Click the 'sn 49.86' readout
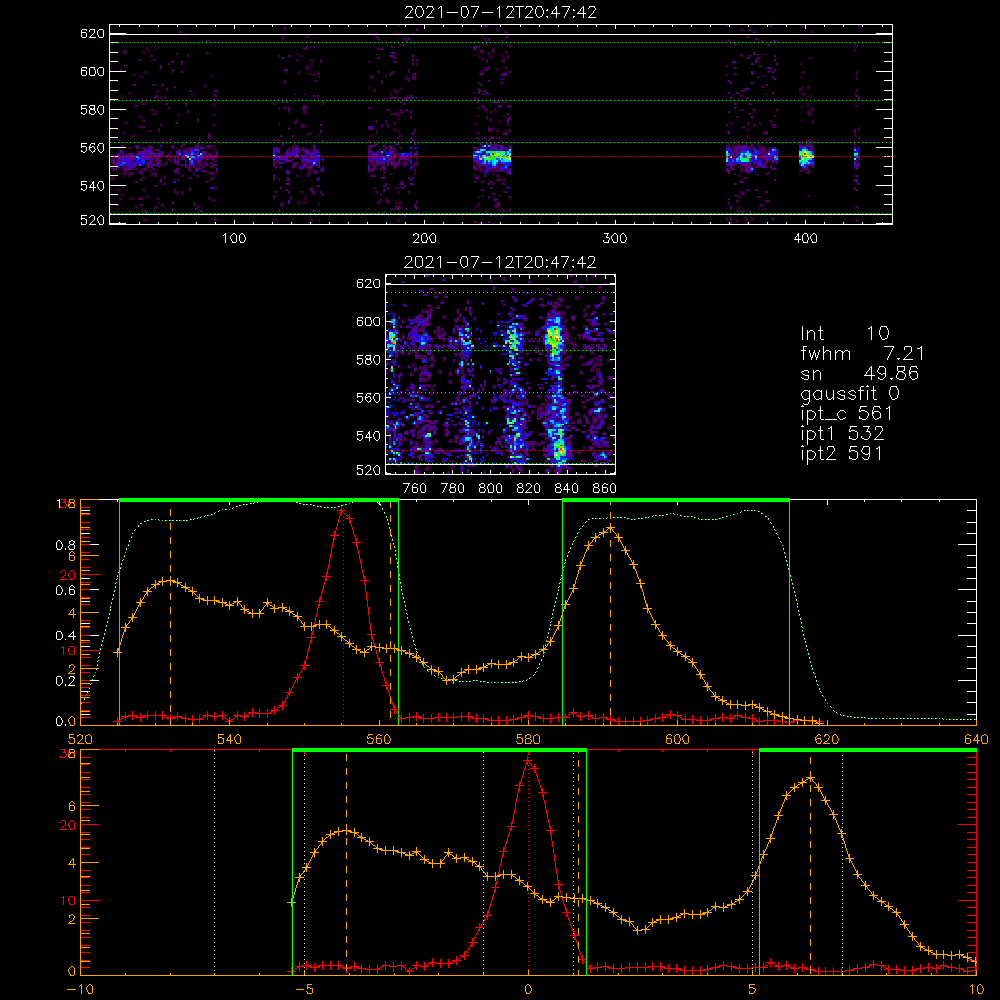Screen dimensions: 1000x1000 coord(859,373)
